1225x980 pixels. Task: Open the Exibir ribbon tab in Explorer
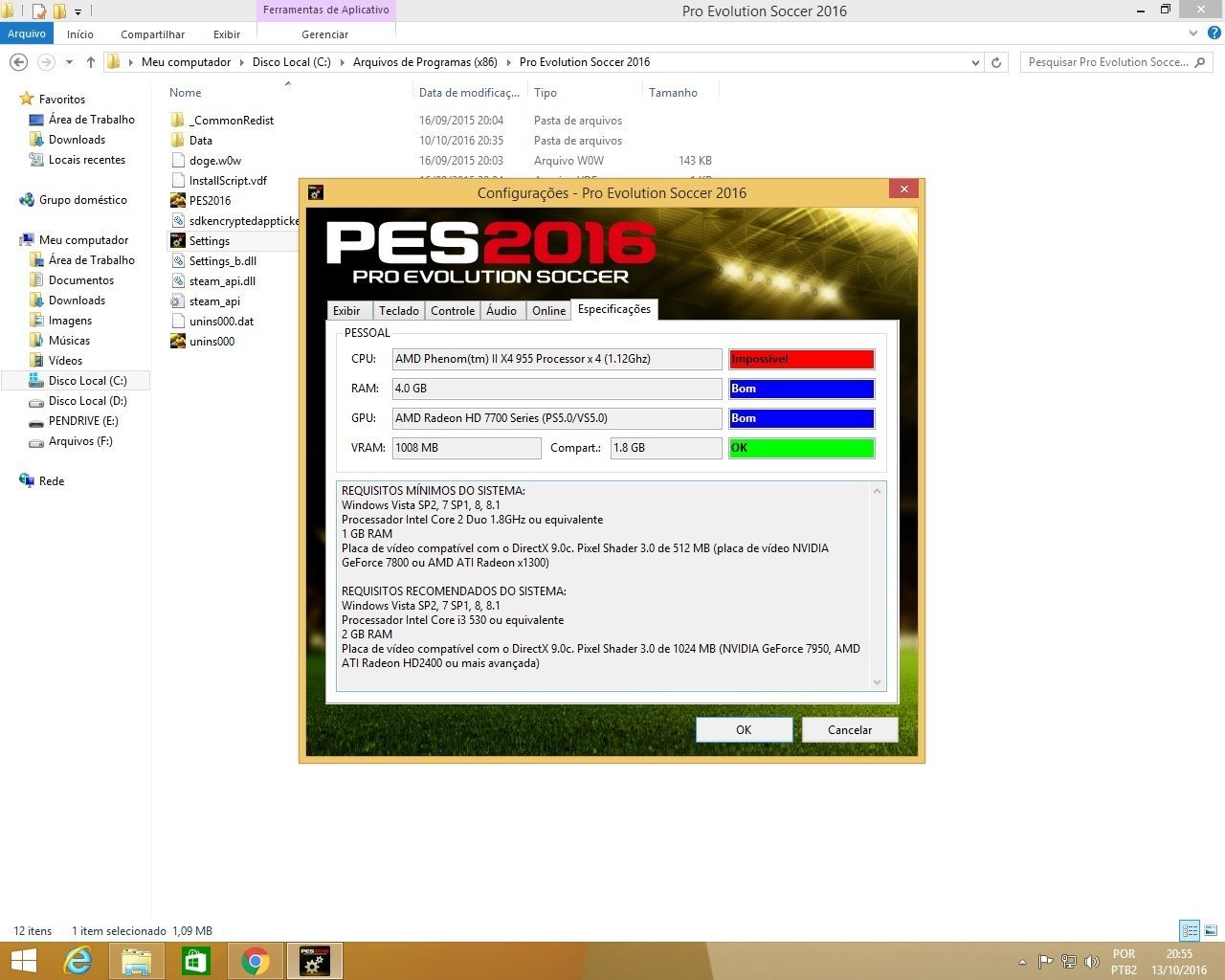[227, 34]
